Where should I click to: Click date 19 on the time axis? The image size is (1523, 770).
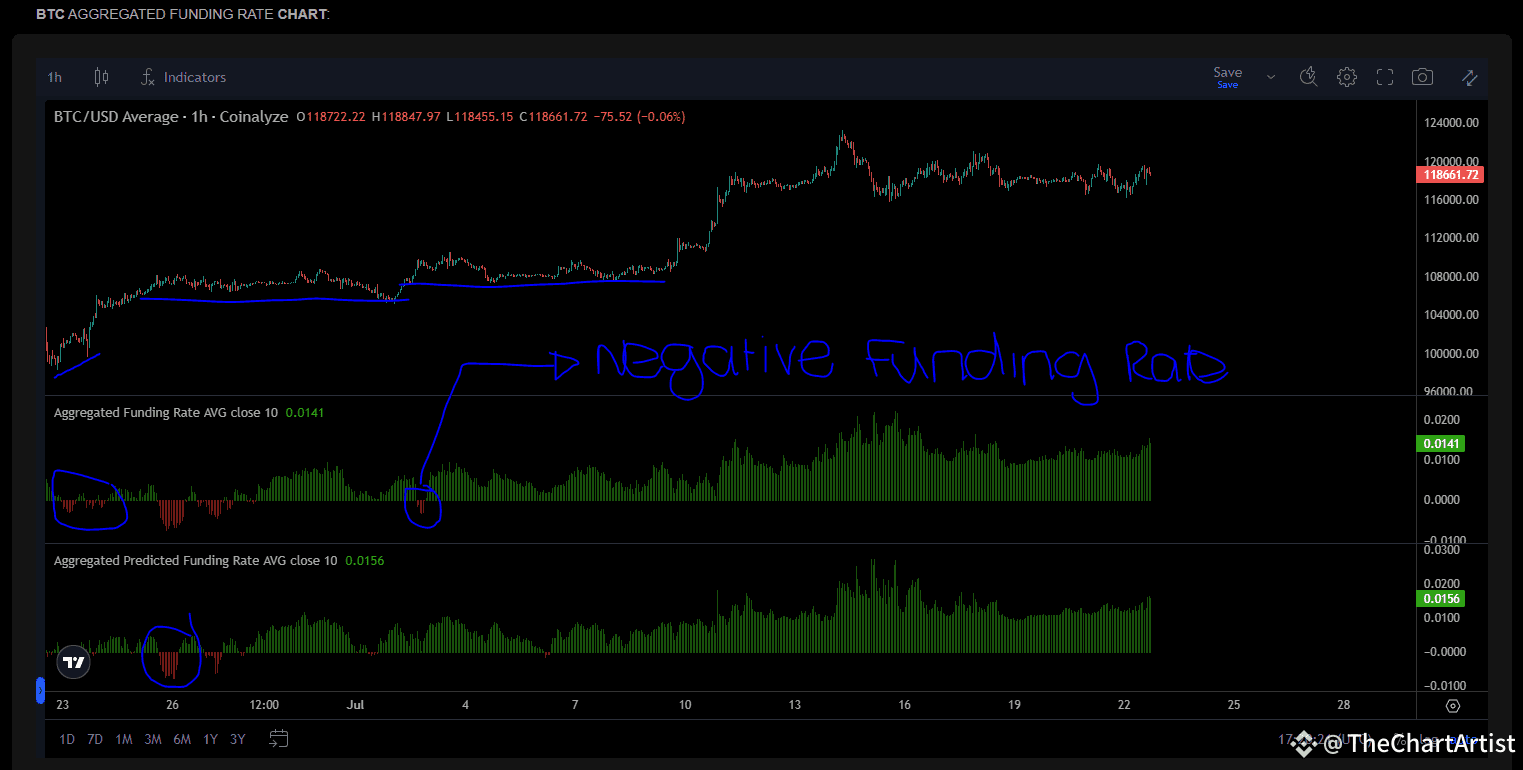(1014, 704)
